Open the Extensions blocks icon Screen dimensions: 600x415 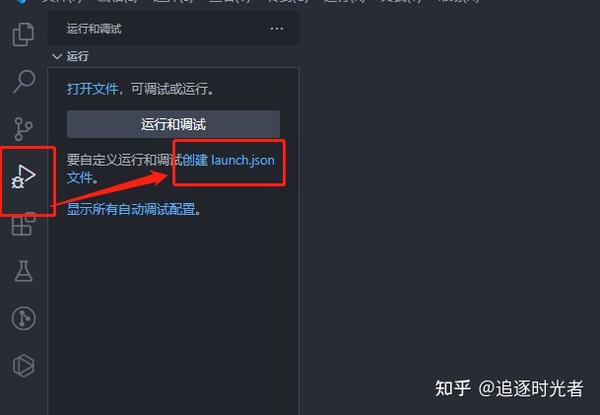(x=23, y=224)
